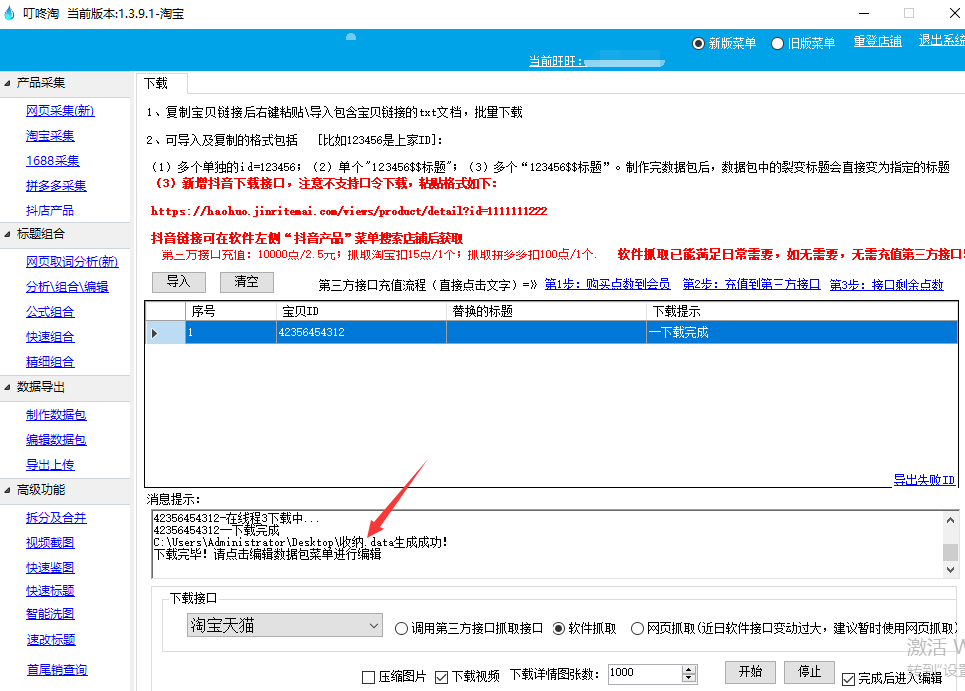The height and width of the screenshot is (691, 965).
Task: Select the 旧版菜单 radio button
Action: (x=777, y=44)
